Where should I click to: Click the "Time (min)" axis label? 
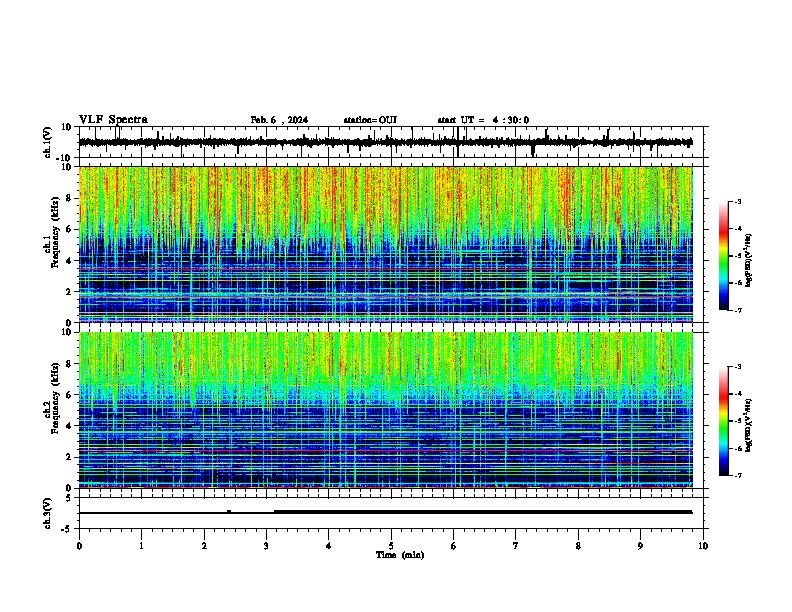point(400,555)
